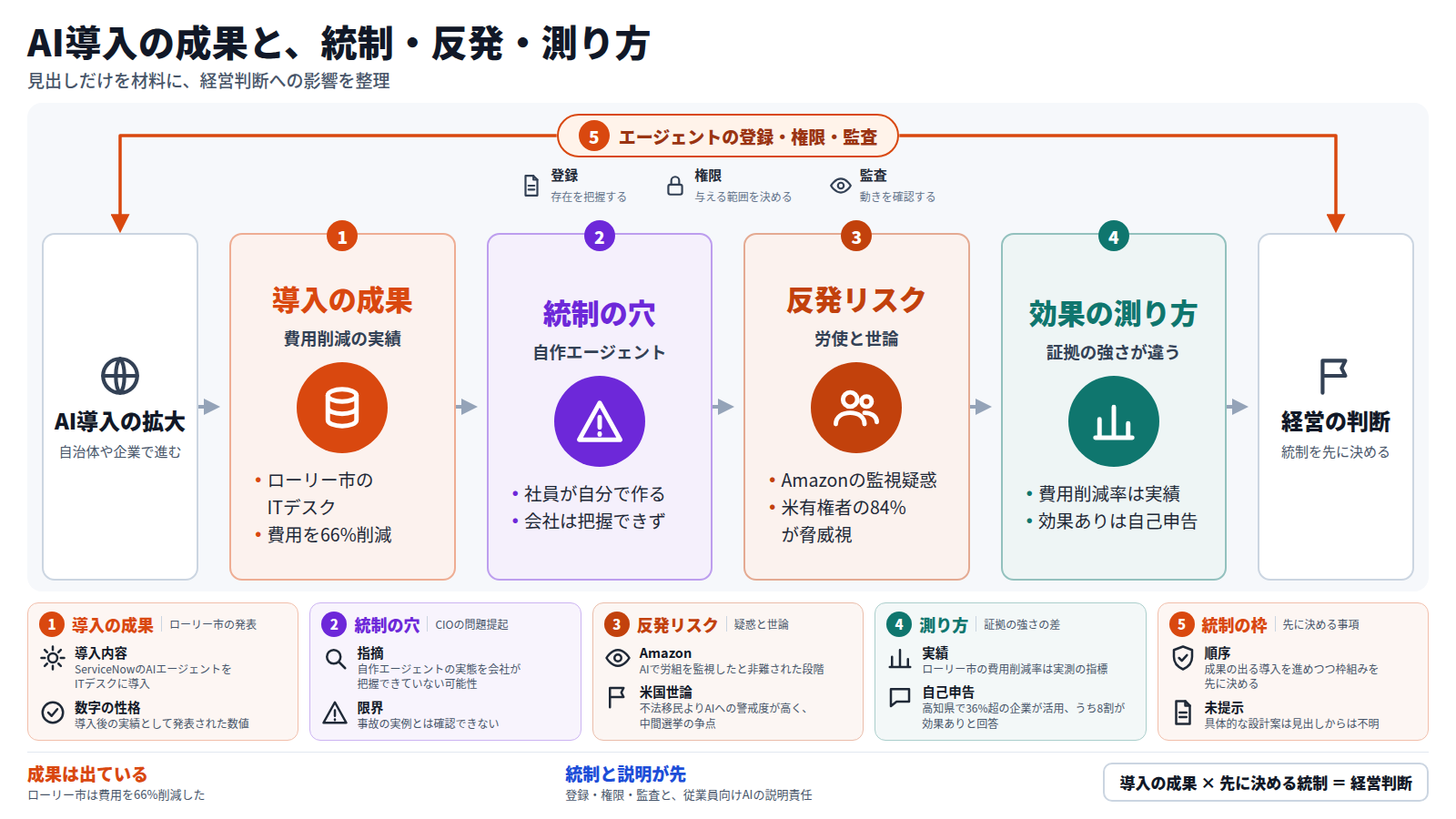Select the globe icon above AI導入の拡大
The height and width of the screenshot is (819, 1456).
tap(120, 376)
